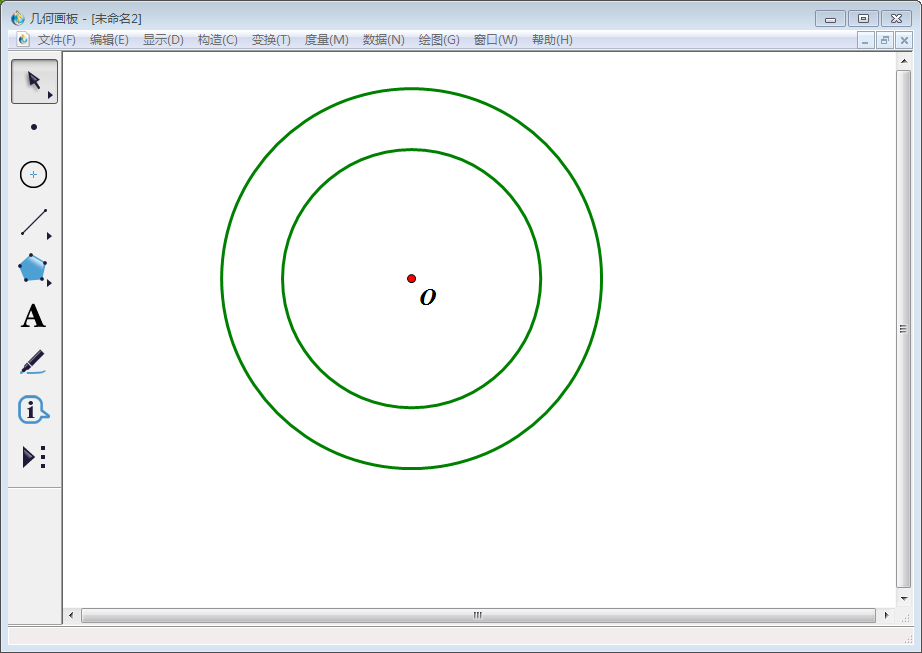This screenshot has width=922, height=653.
Task: Click the vertical scrollbar down arrow
Action: 904,597
